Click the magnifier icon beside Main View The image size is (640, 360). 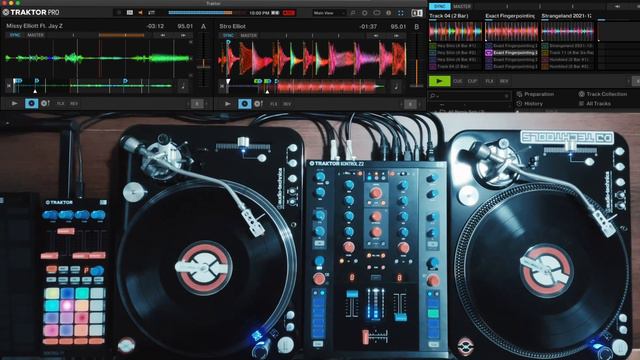coord(353,13)
